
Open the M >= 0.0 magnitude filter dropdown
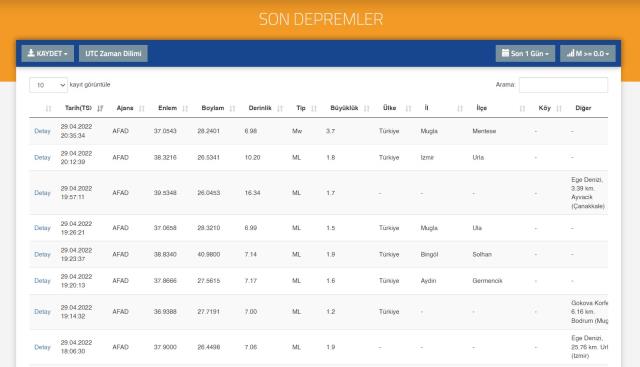click(588, 53)
